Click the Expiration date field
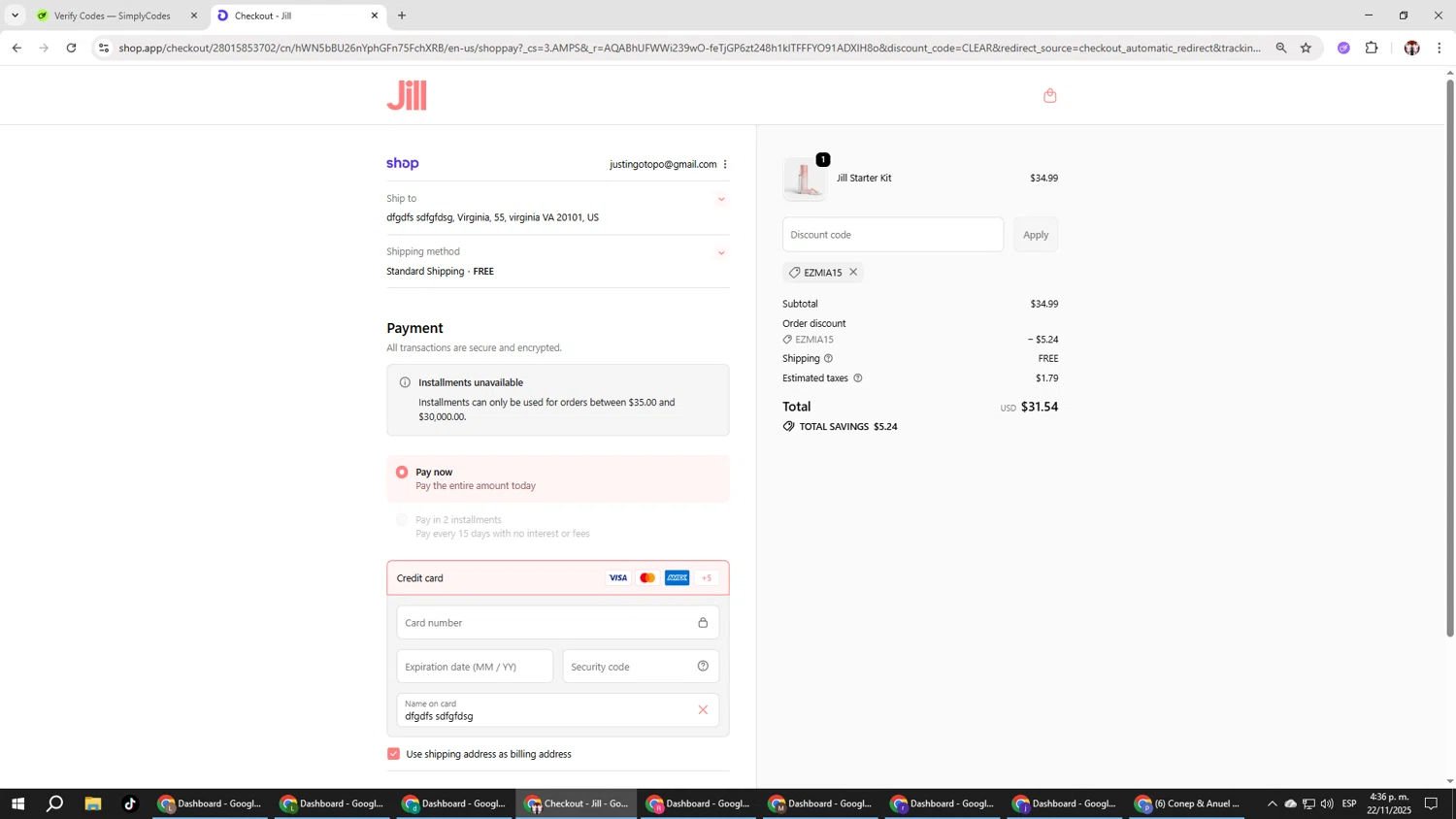Image resolution: width=1456 pixels, height=819 pixels. pyautogui.click(x=475, y=666)
